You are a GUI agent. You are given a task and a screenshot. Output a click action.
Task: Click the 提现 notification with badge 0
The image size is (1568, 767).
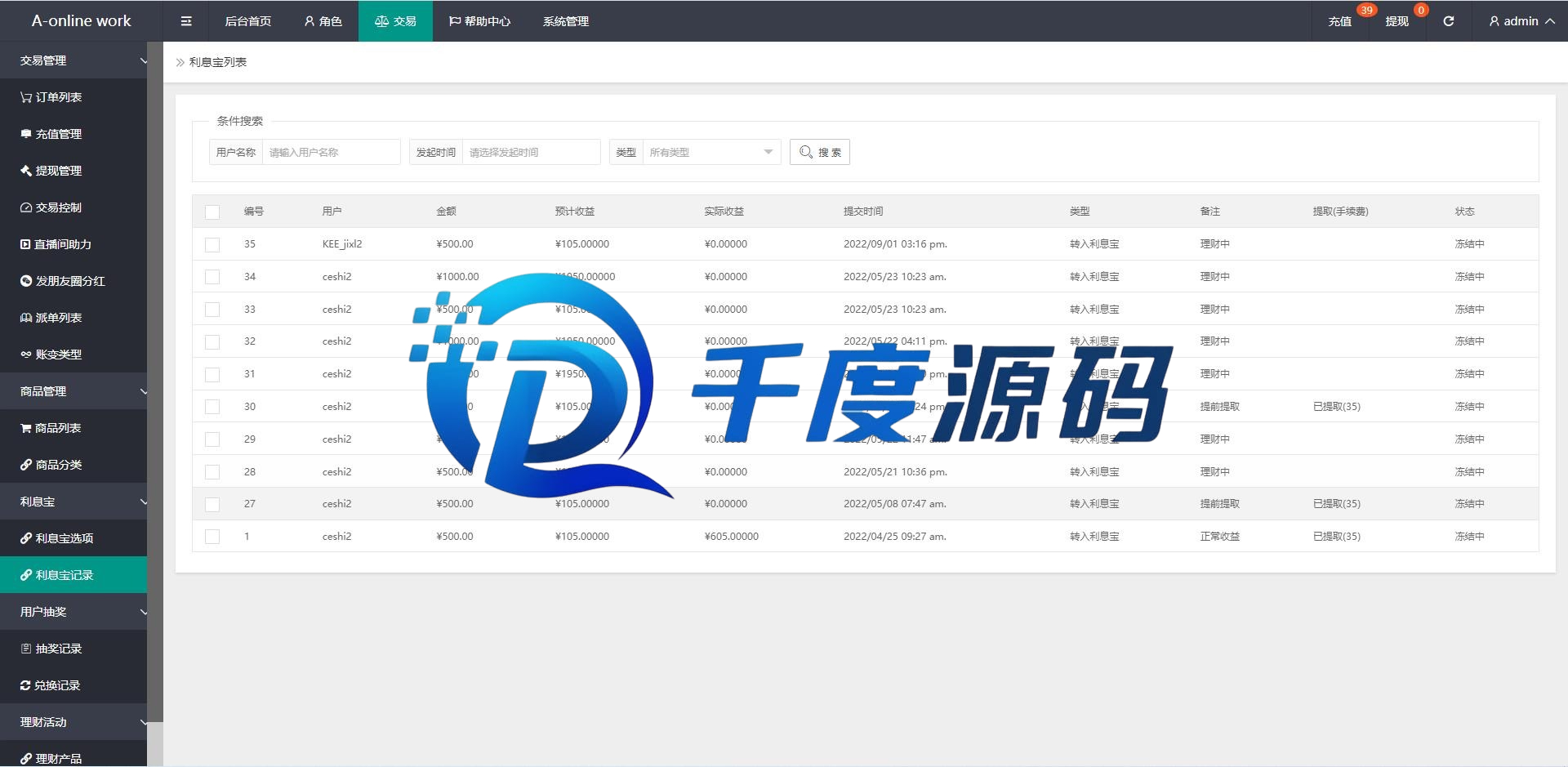pos(1397,21)
